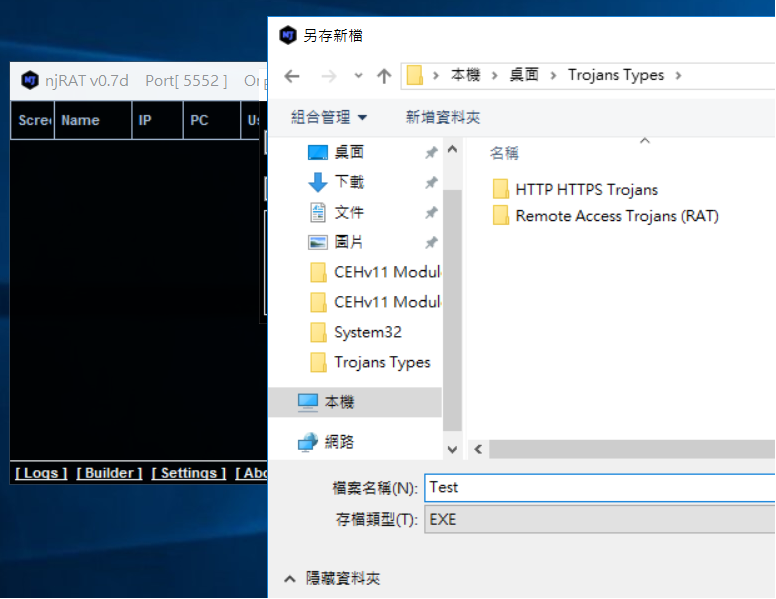Click the Name column header in njRAT
This screenshot has width=776, height=599.
click(x=93, y=120)
